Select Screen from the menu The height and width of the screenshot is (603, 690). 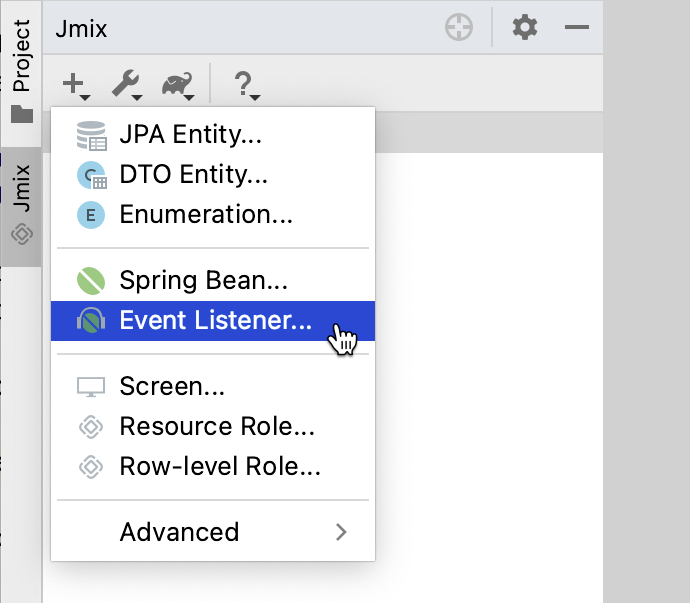171,386
